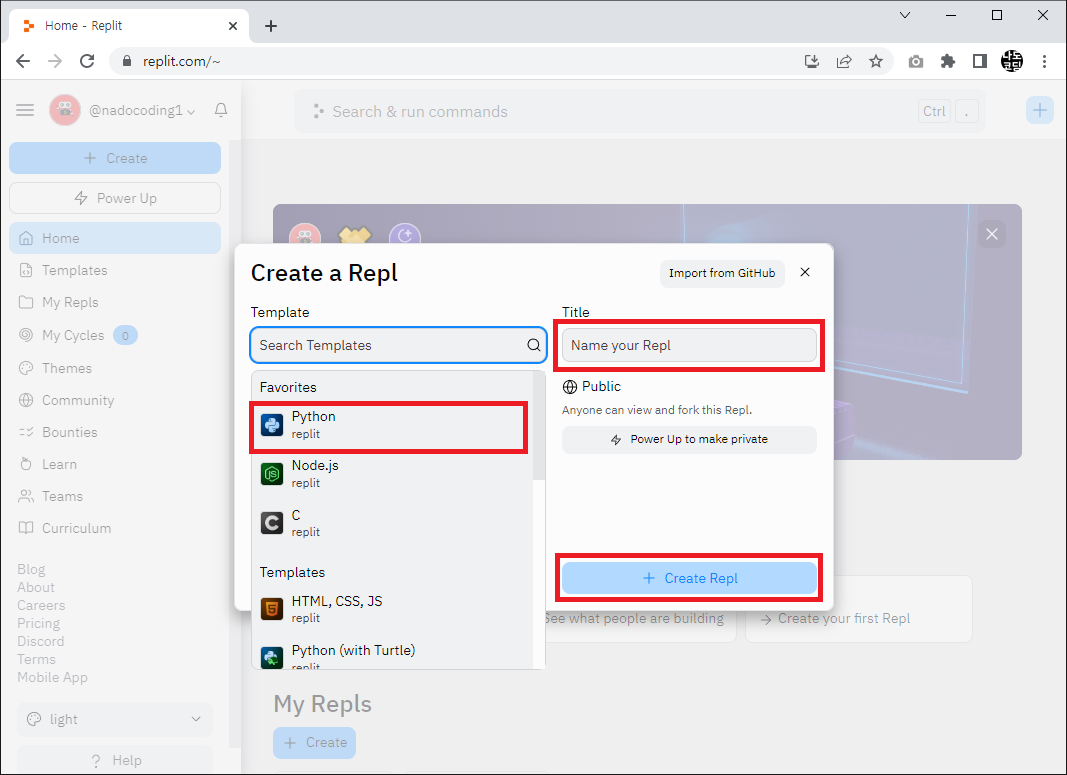Screen dimensions: 1067x775
Task: Click the Create Repl button
Action: 689,578
